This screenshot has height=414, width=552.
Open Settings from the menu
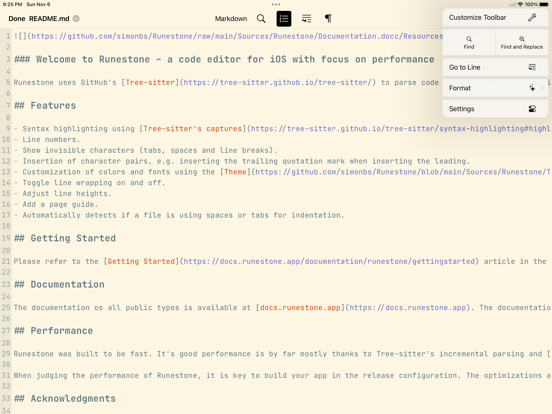[495, 109]
